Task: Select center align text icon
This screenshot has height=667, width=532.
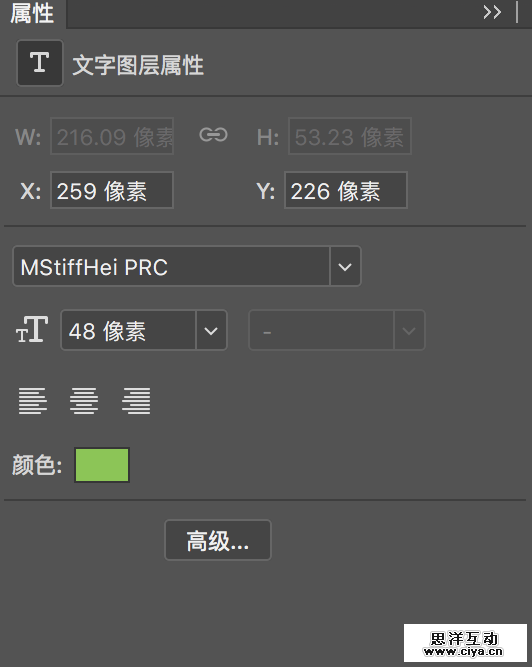Action: [84, 400]
